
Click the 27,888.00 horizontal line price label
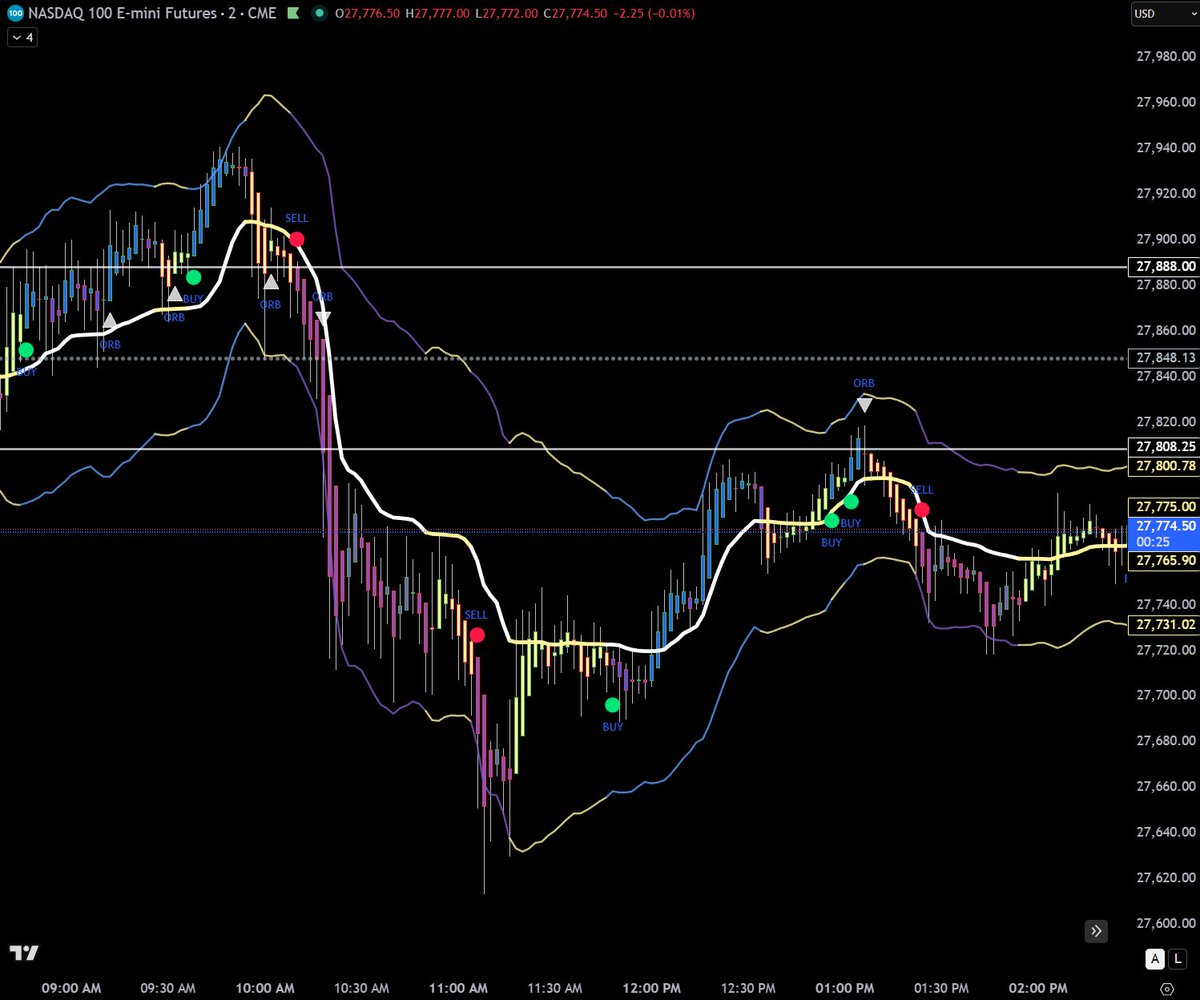[1162, 267]
